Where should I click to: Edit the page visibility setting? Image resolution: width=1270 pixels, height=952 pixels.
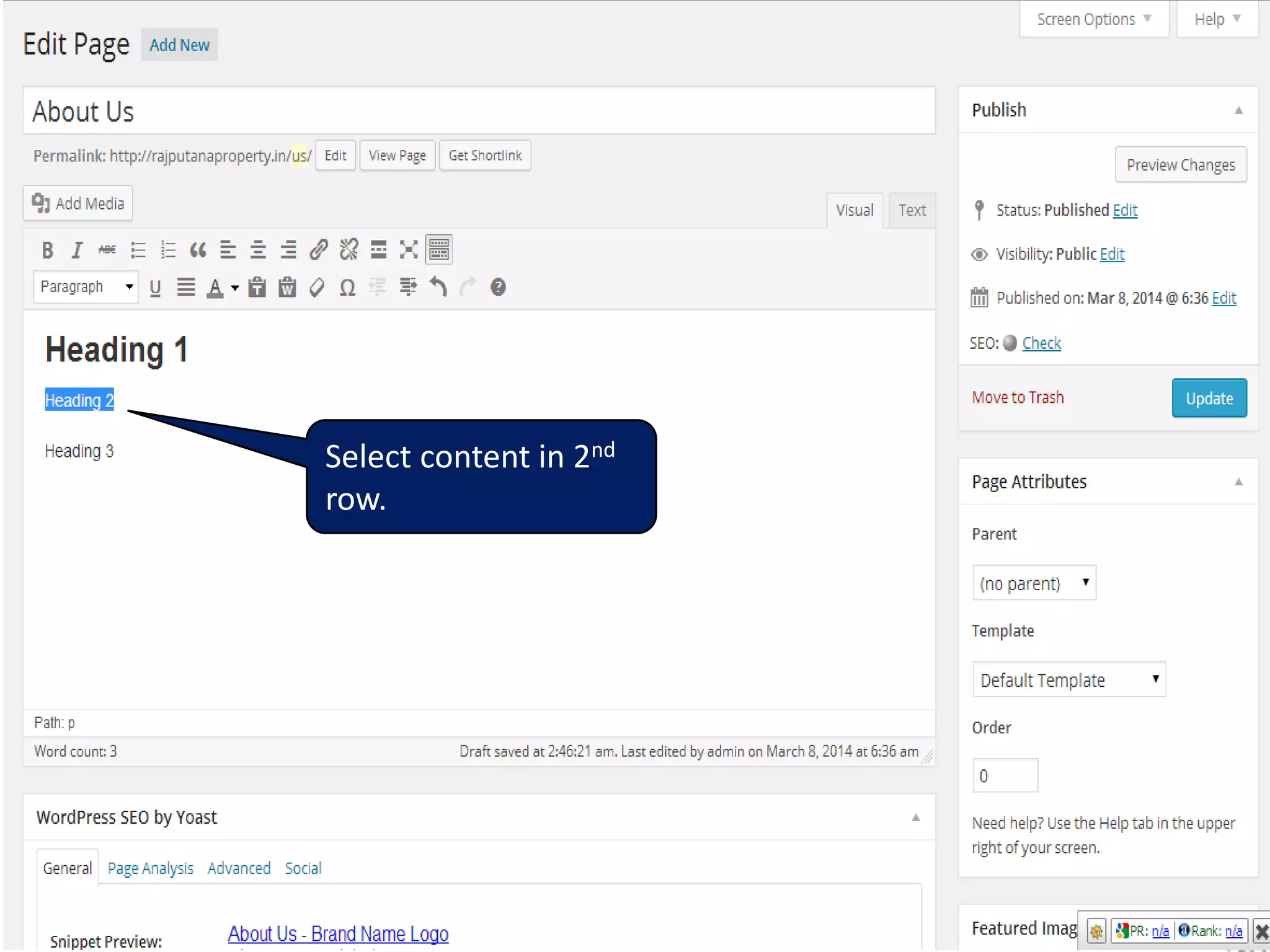[1112, 254]
